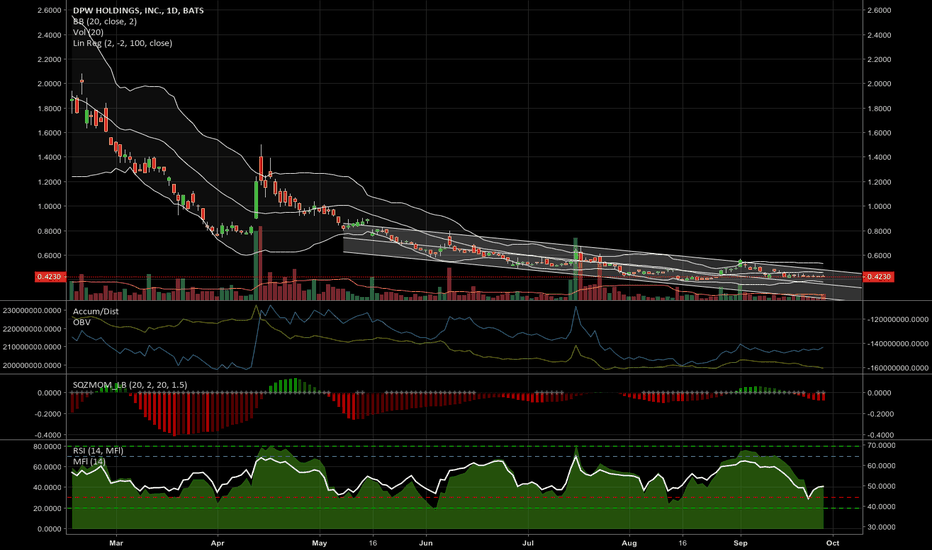Click the 2.6000 value on the left price axis
This screenshot has width=932, height=550.
[49, 10]
